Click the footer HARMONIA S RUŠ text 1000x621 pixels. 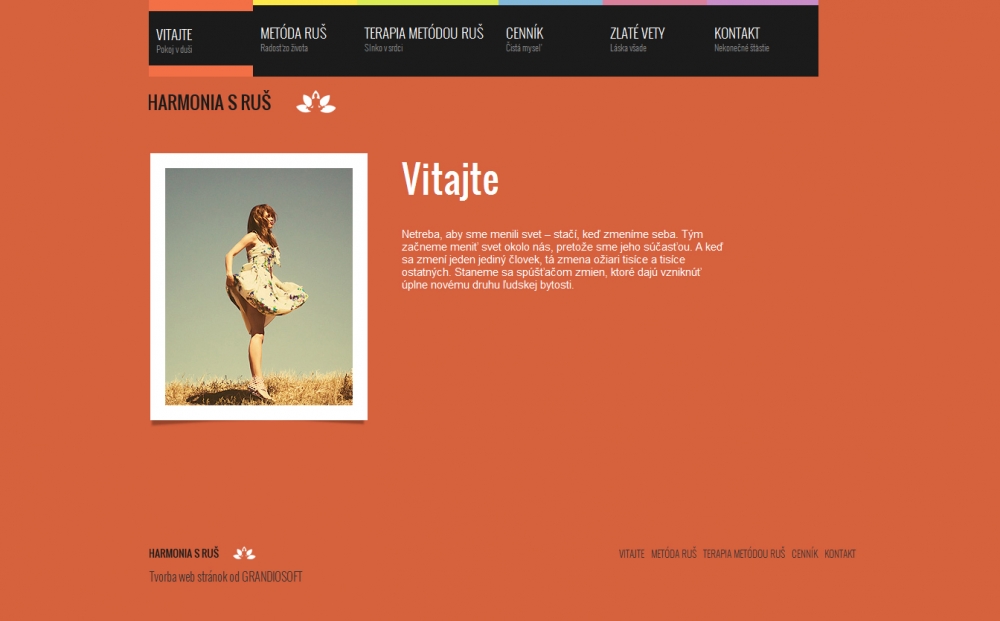click(x=184, y=553)
